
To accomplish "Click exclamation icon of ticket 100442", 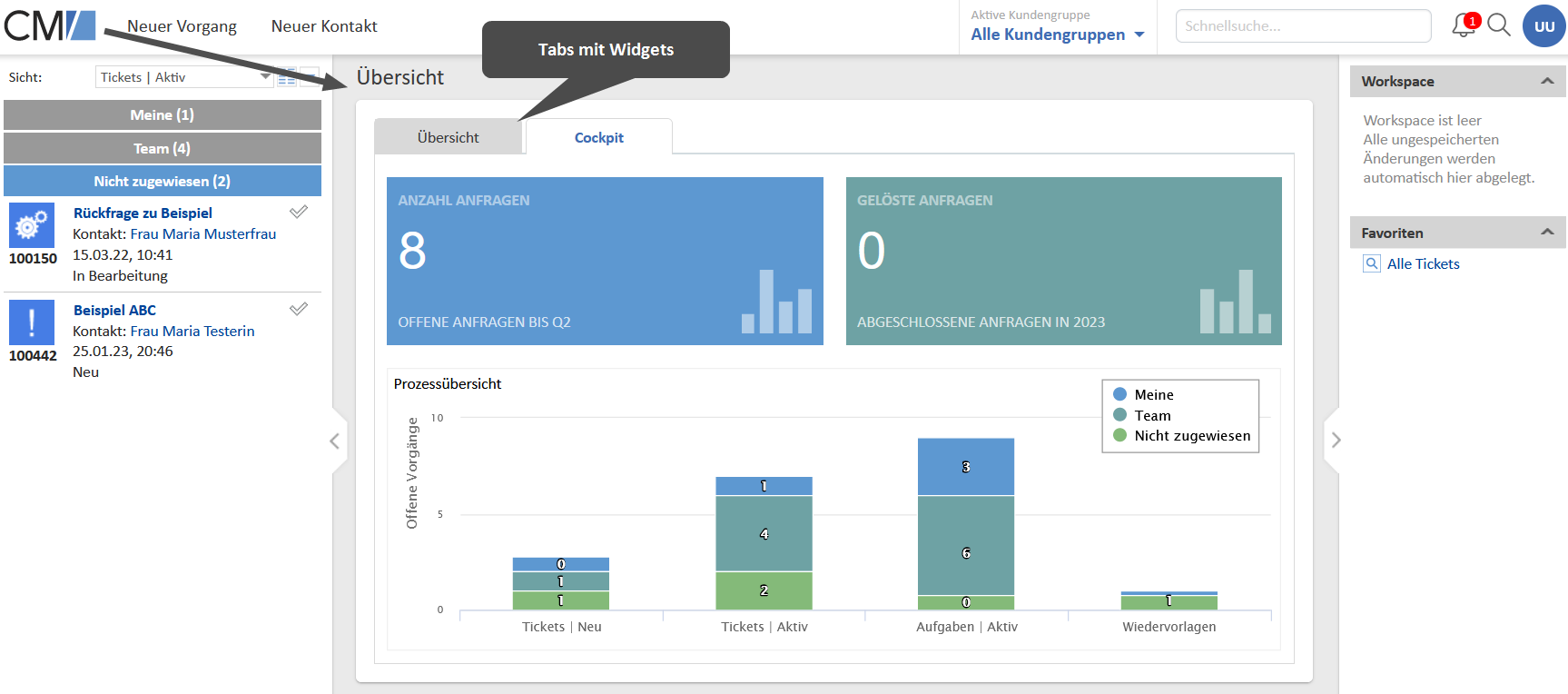I will click(32, 322).
